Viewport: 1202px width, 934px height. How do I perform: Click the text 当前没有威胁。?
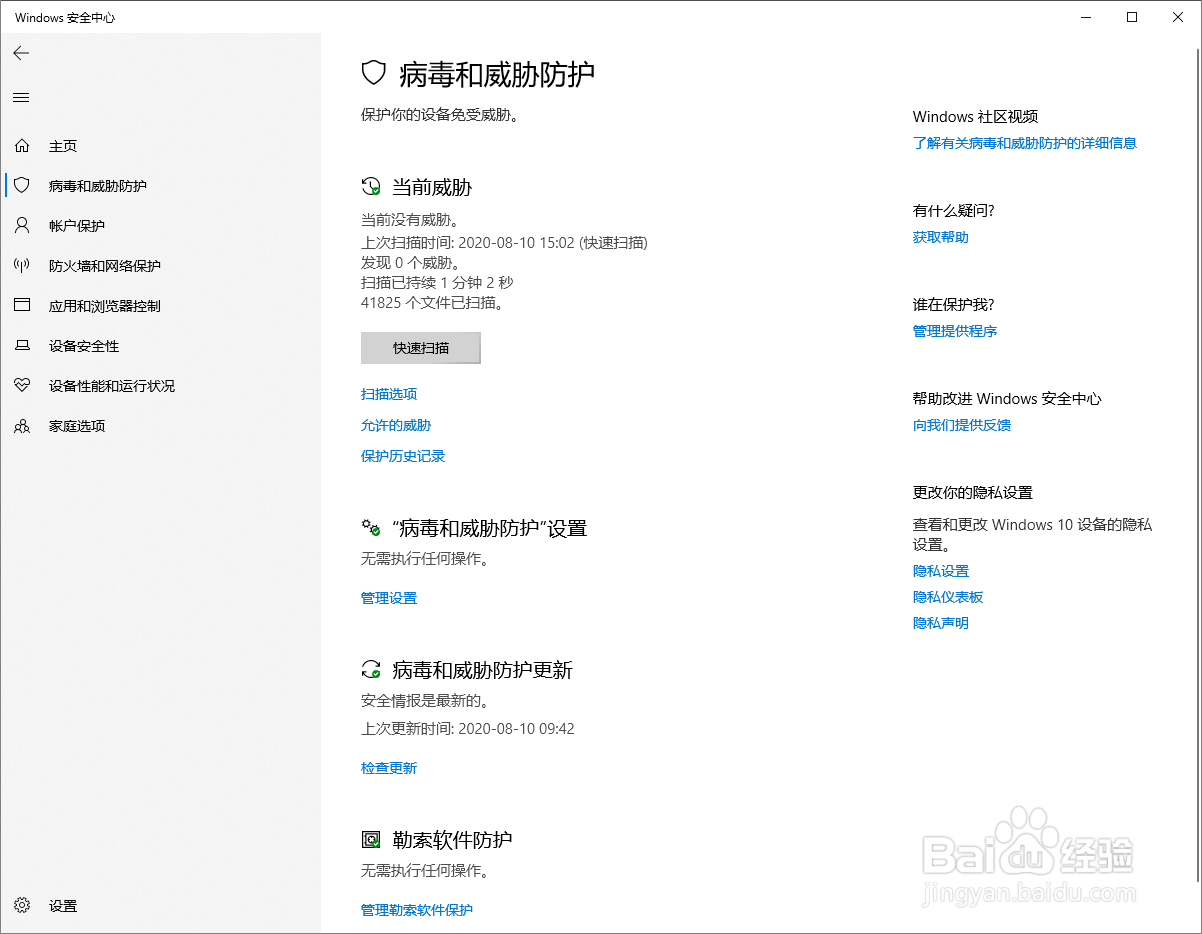[x=410, y=219]
